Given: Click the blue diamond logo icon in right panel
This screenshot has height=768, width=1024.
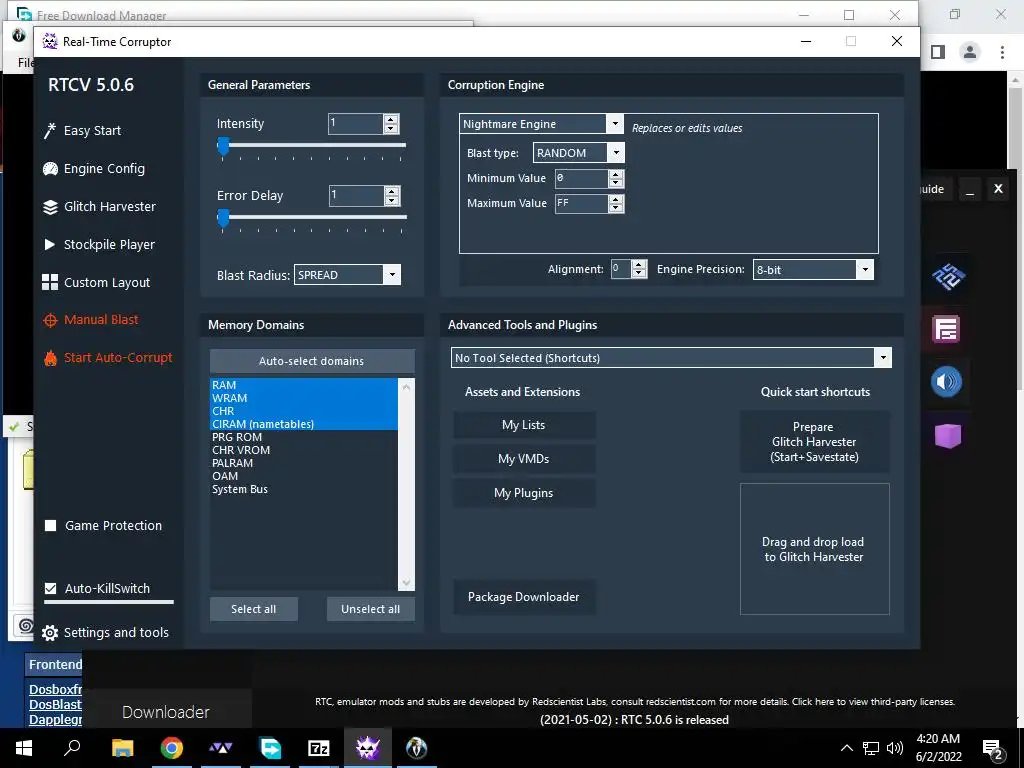Looking at the screenshot, I should pos(948,277).
